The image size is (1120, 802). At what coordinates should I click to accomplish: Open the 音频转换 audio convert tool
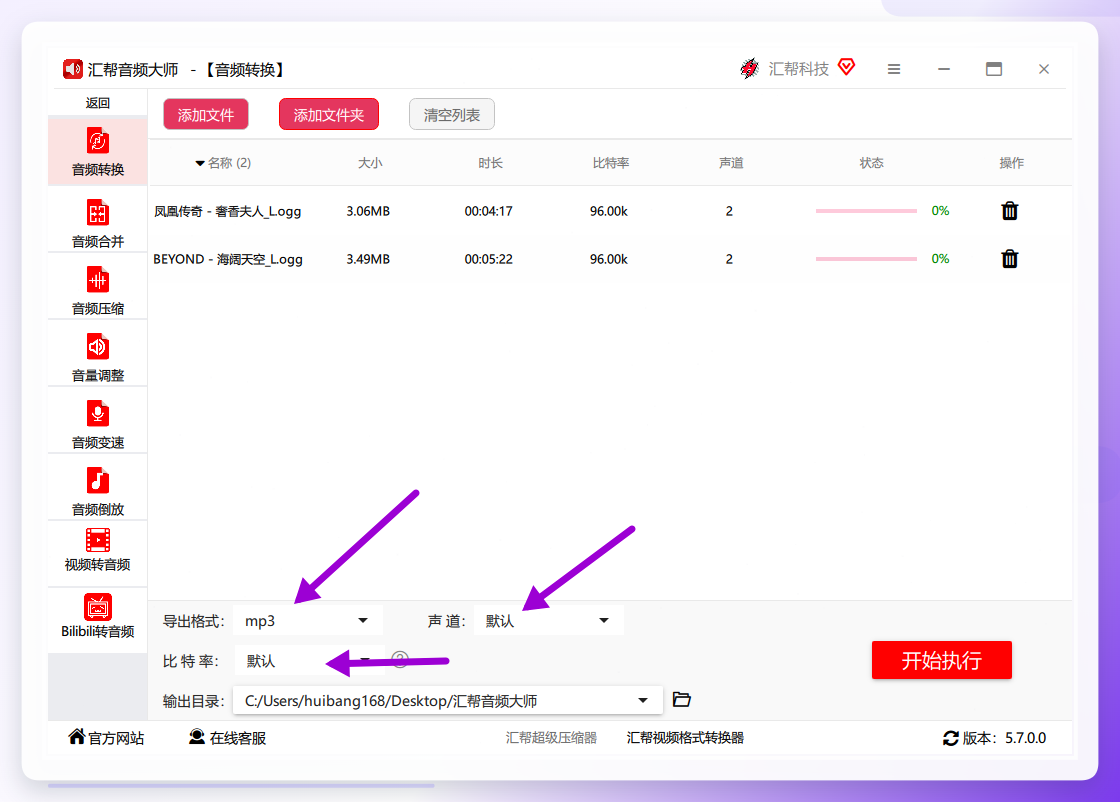coord(98,152)
